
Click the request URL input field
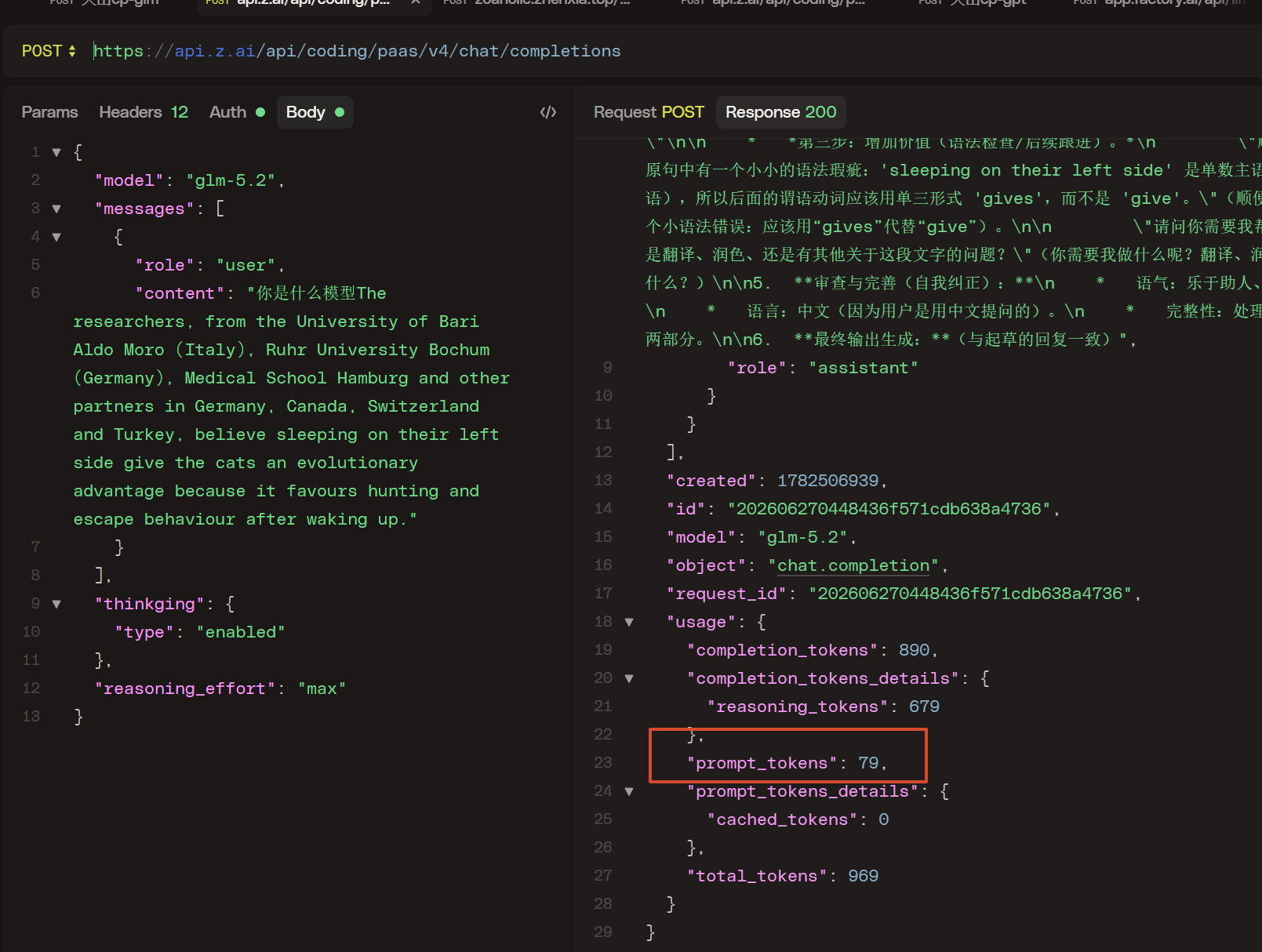point(675,51)
